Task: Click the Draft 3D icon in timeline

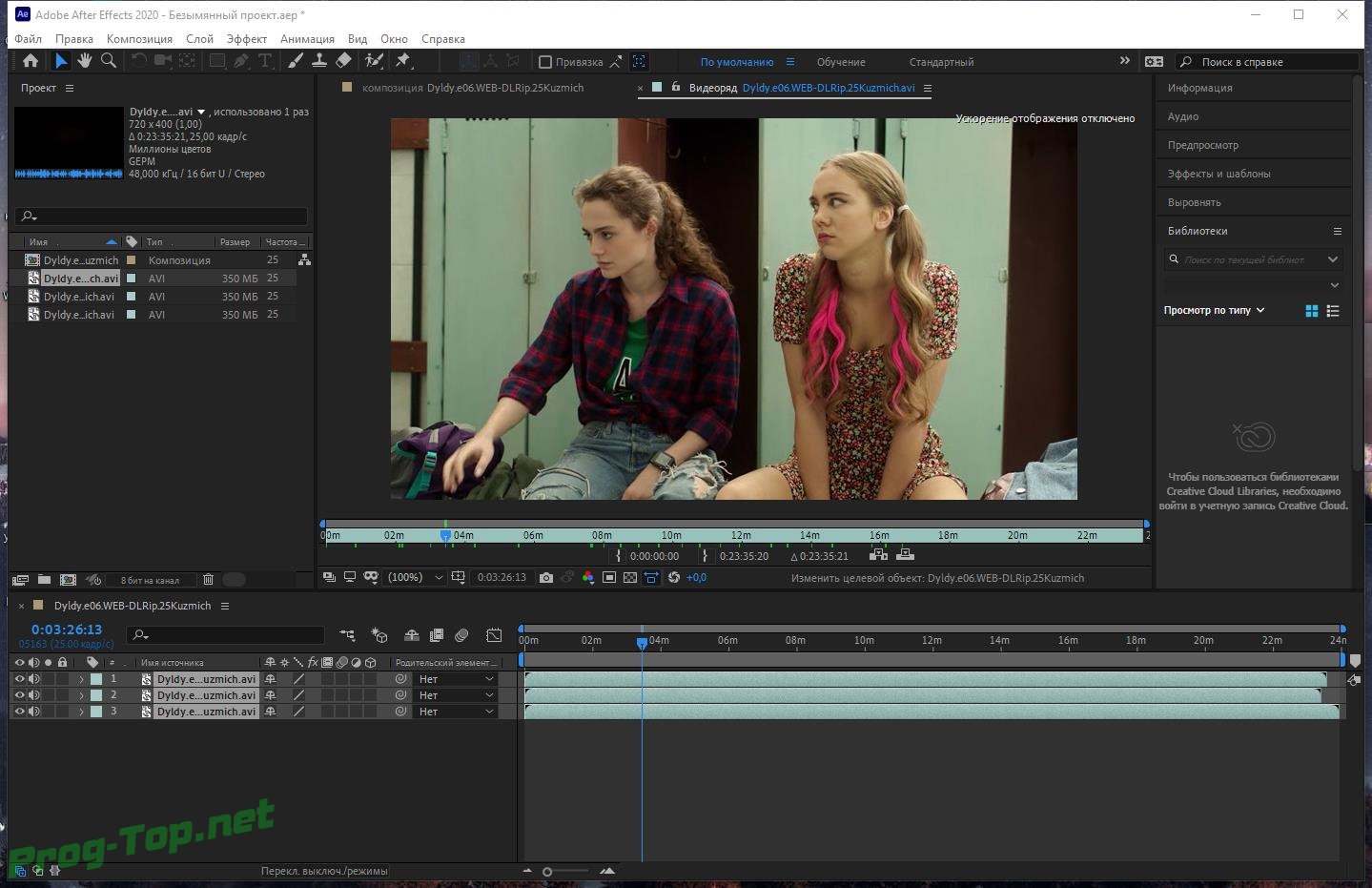Action: coord(379,635)
